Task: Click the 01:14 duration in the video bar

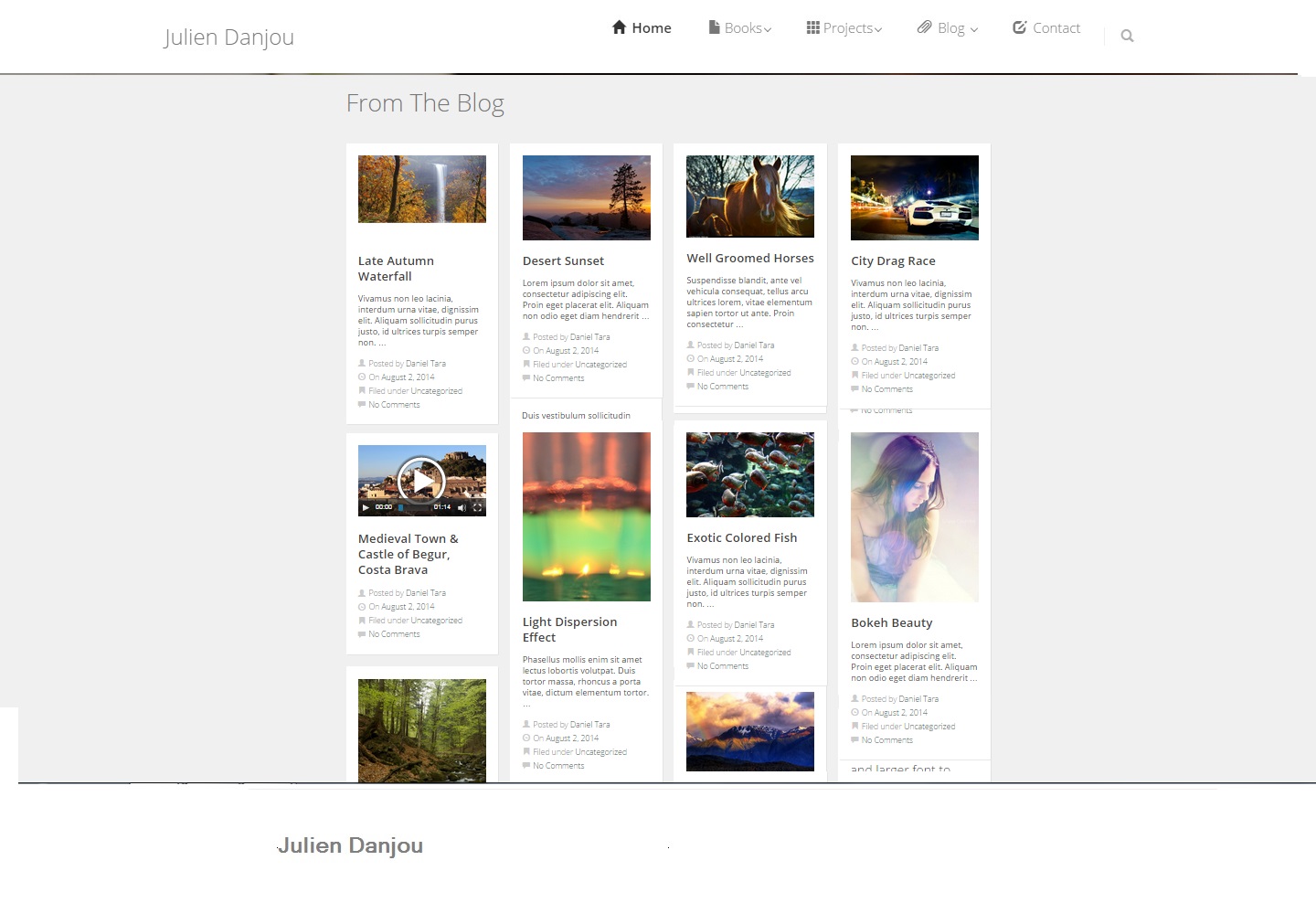Action: pos(442,507)
